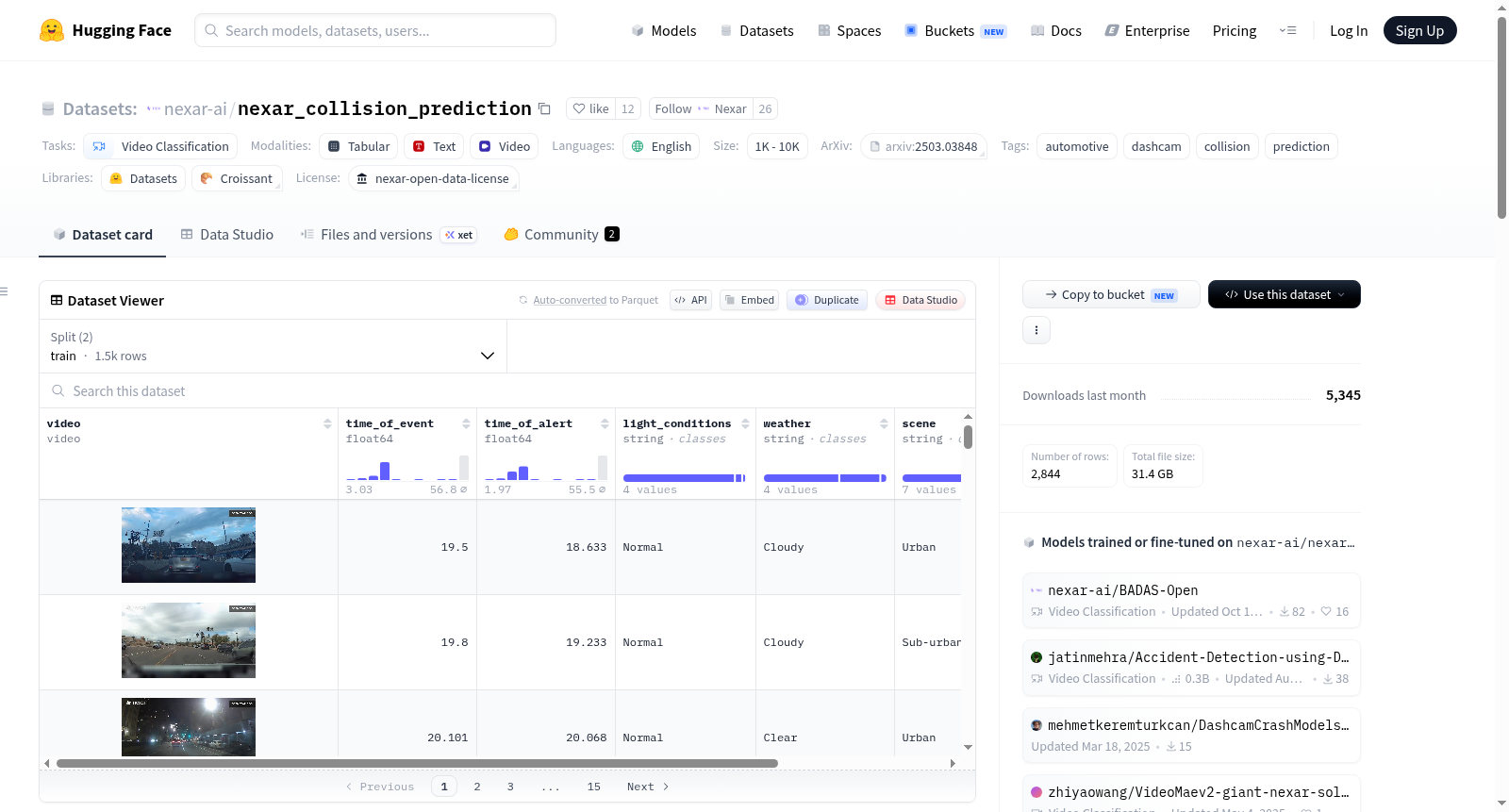The width and height of the screenshot is (1509, 812).
Task: Open the nexar-ai/BADAS-Open model card
Action: coord(1191,601)
